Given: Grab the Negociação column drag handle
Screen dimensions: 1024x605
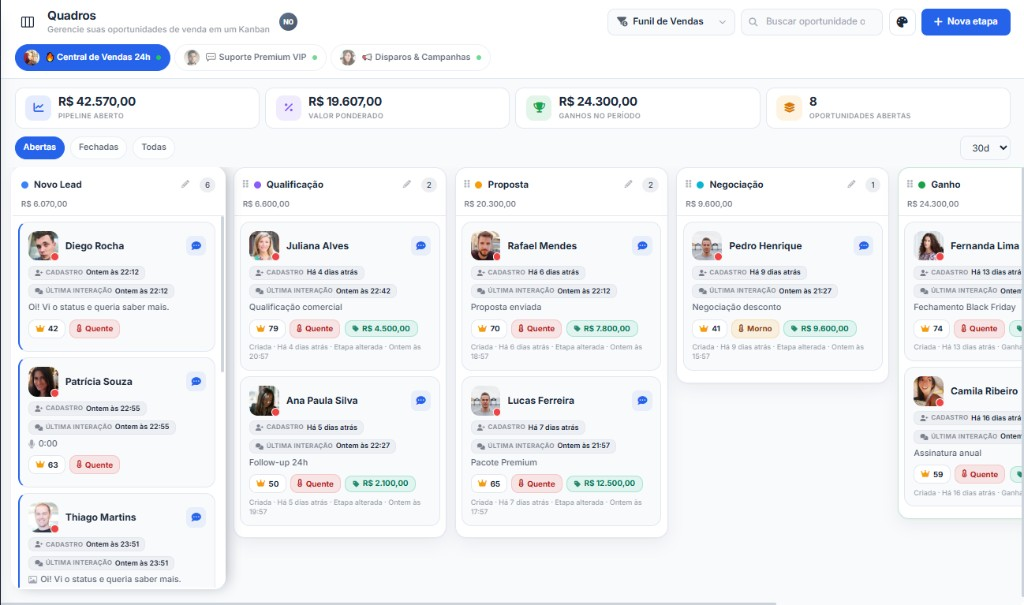Looking at the screenshot, I should (688, 184).
